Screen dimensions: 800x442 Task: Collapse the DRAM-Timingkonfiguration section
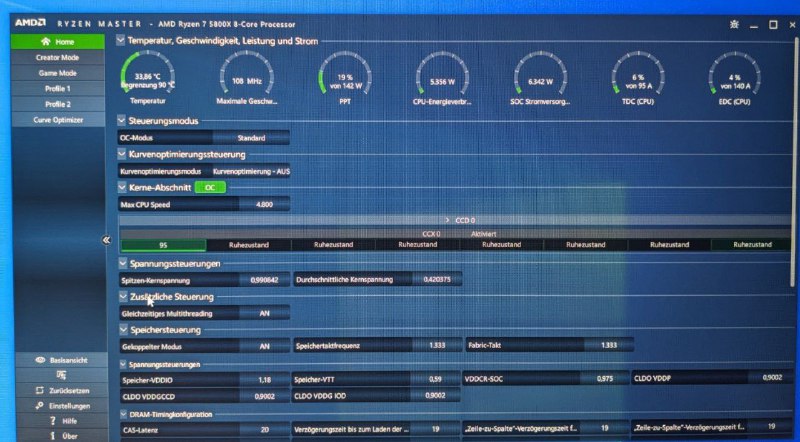pos(123,414)
